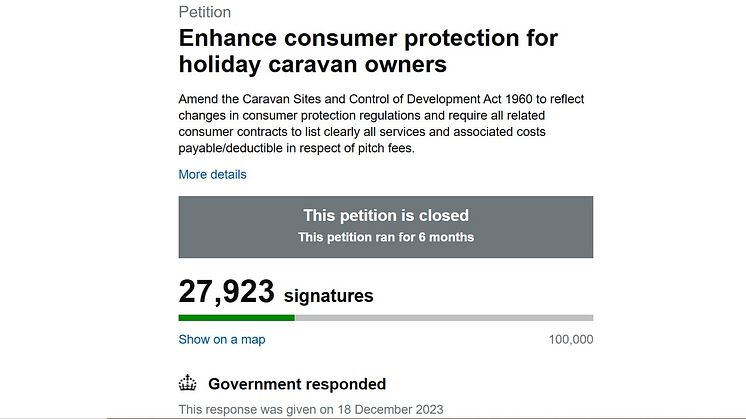This screenshot has width=746, height=419.
Task: Click the petition ran for 6 months text
Action: pos(385,238)
